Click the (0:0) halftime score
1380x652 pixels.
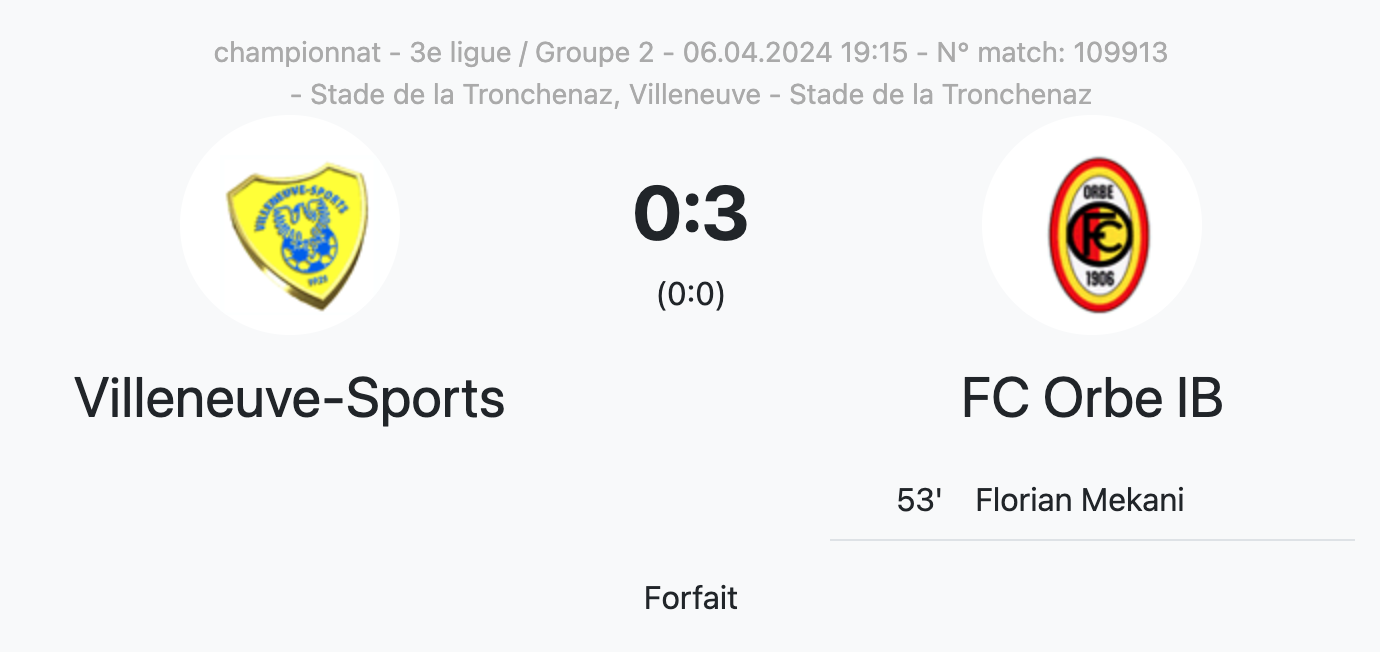click(691, 294)
